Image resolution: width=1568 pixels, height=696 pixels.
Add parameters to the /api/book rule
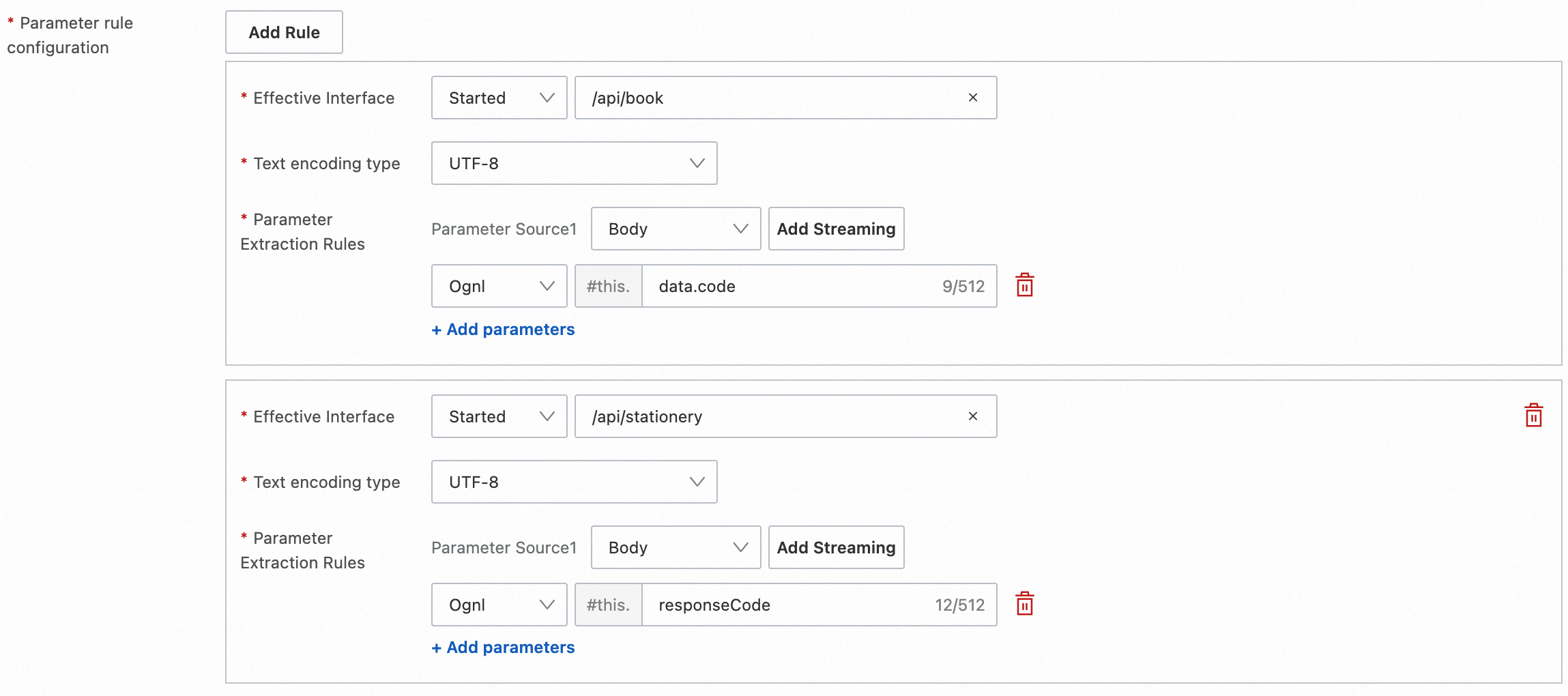pos(504,330)
